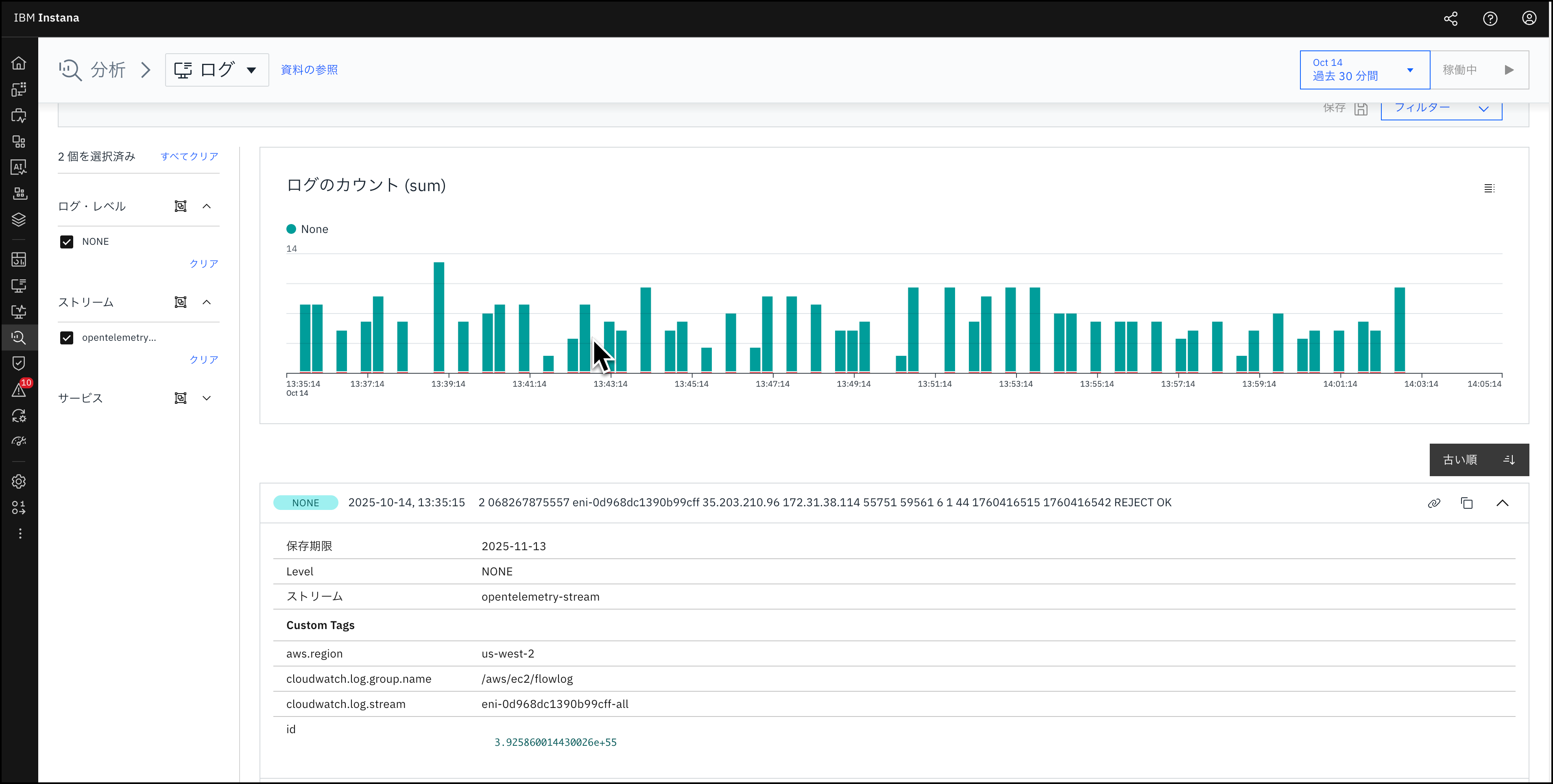Open the help question mark icon
This screenshot has height=784, width=1553.
(1490, 19)
